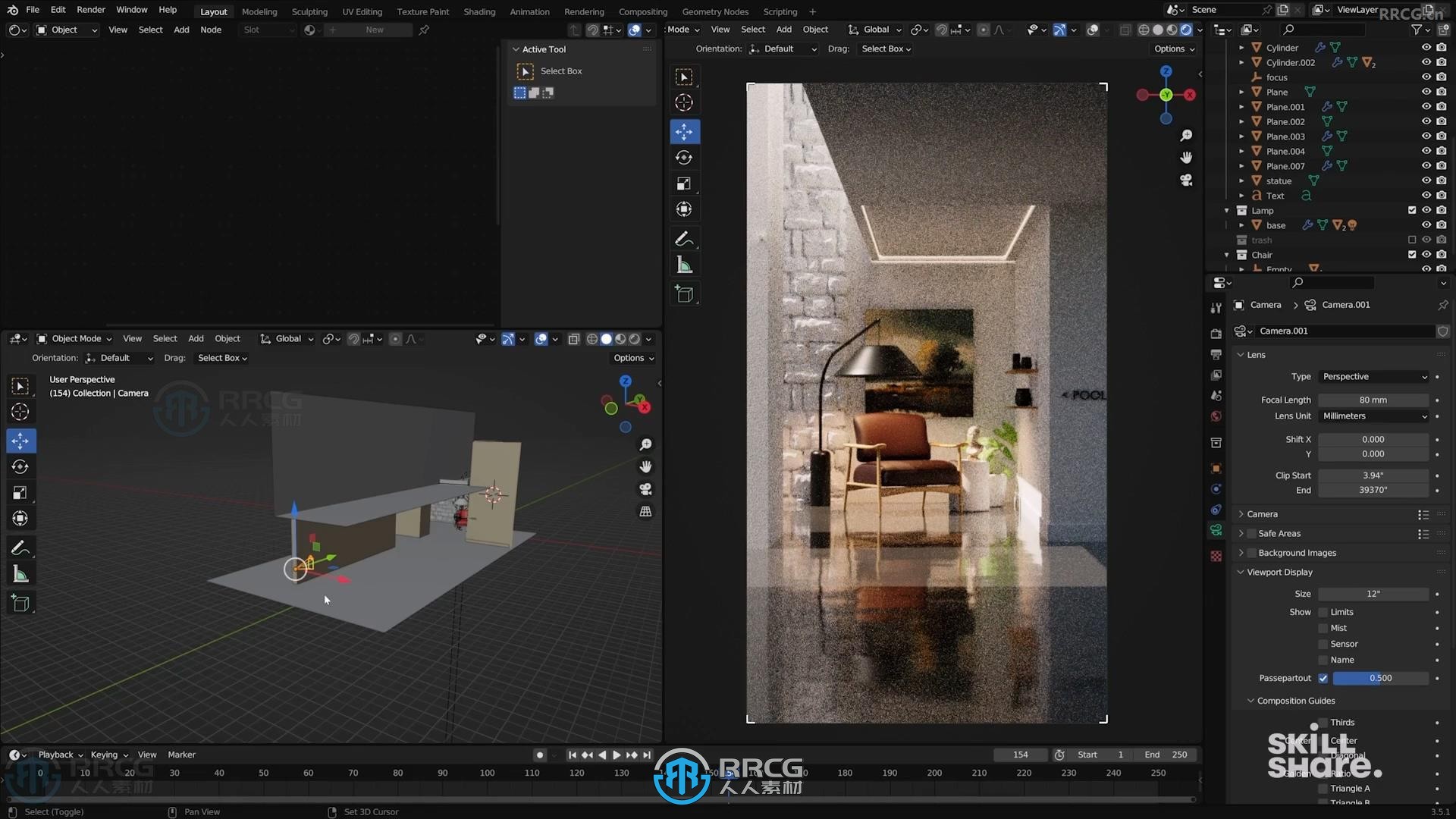Viewport: 1456px width, 819px height.
Task: Select the Select Box tool in left viewport toolbar
Action: coord(20,386)
